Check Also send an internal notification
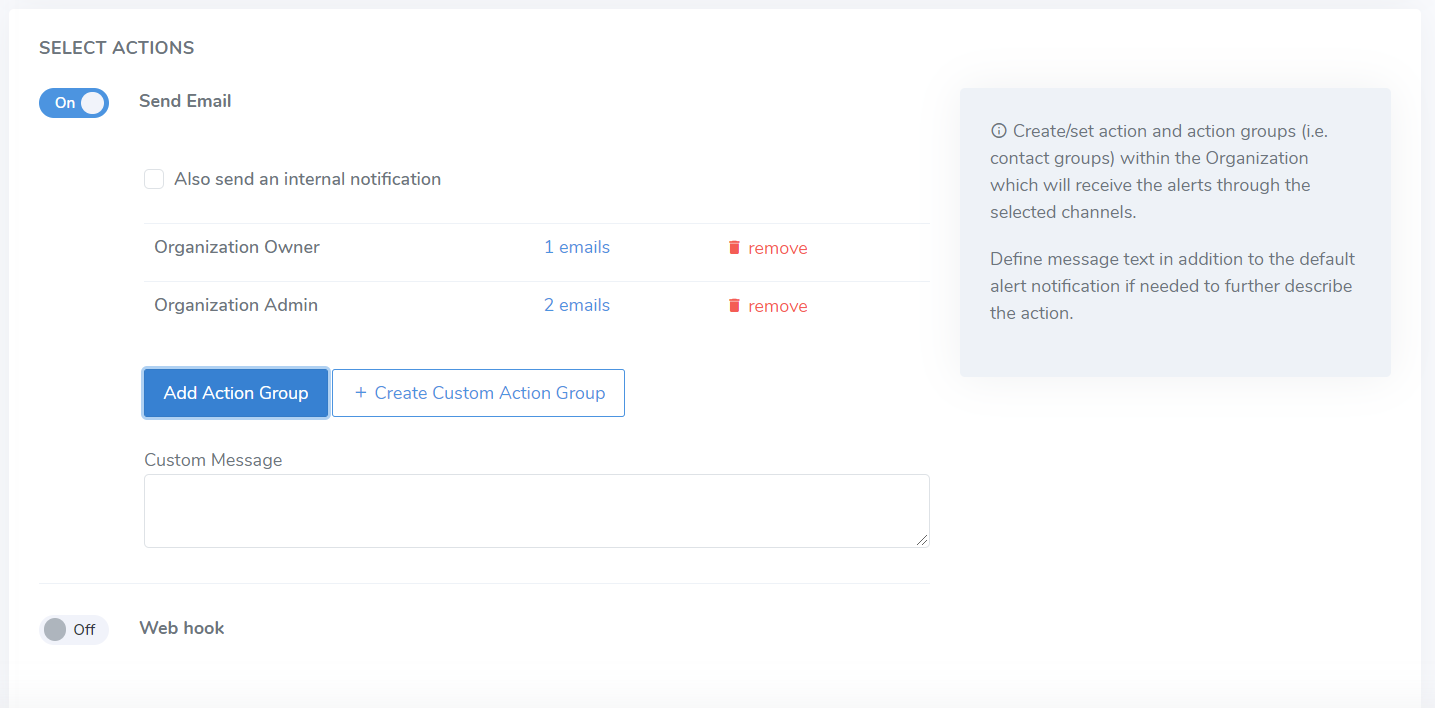 (x=154, y=179)
